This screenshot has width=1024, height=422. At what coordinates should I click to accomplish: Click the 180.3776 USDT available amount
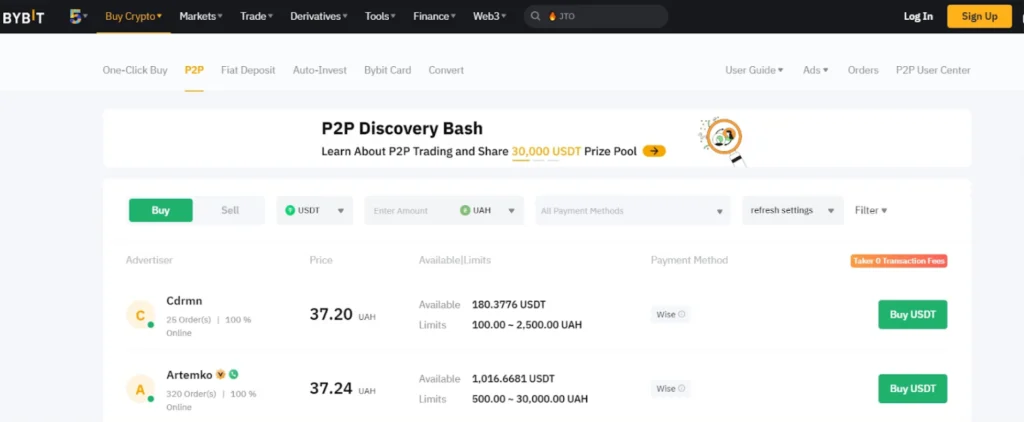click(x=509, y=304)
